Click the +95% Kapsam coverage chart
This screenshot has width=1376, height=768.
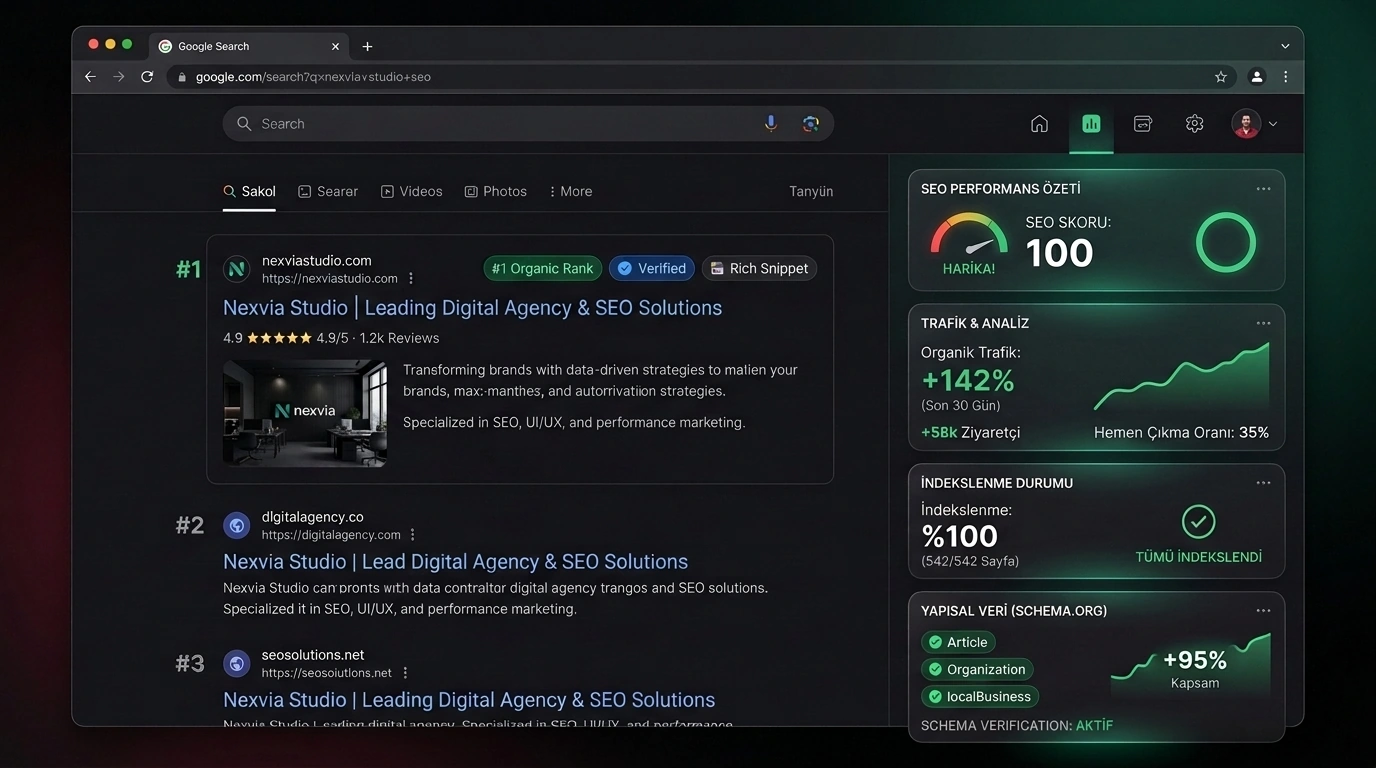(1191, 663)
